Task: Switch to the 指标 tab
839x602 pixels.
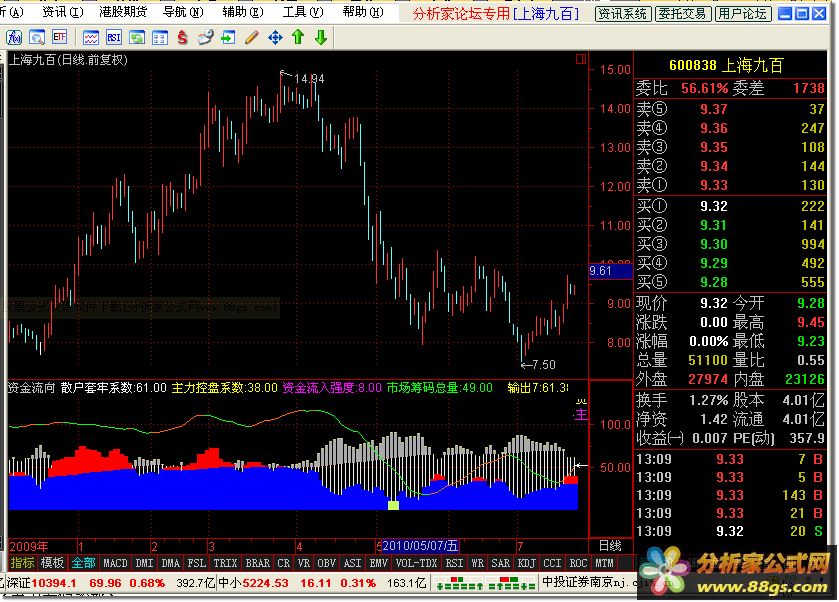Action: point(22,563)
